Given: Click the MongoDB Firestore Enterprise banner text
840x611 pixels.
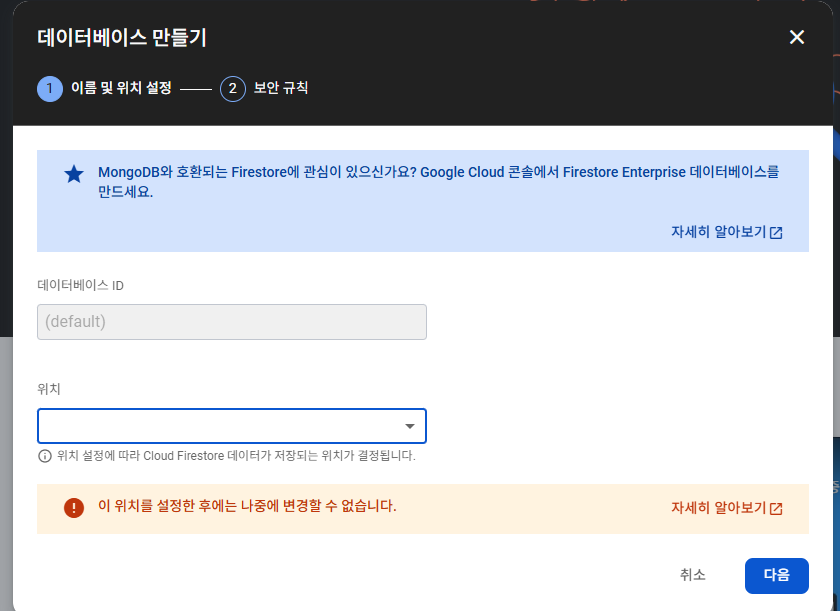Looking at the screenshot, I should click(x=438, y=182).
